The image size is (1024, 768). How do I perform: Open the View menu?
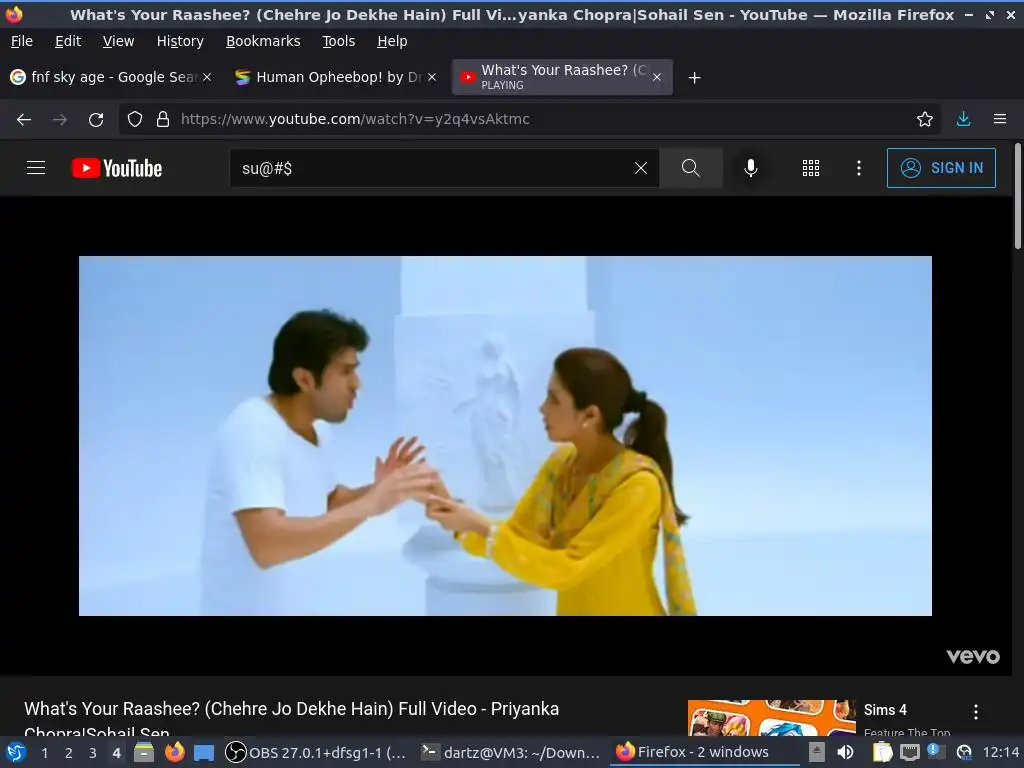click(118, 41)
